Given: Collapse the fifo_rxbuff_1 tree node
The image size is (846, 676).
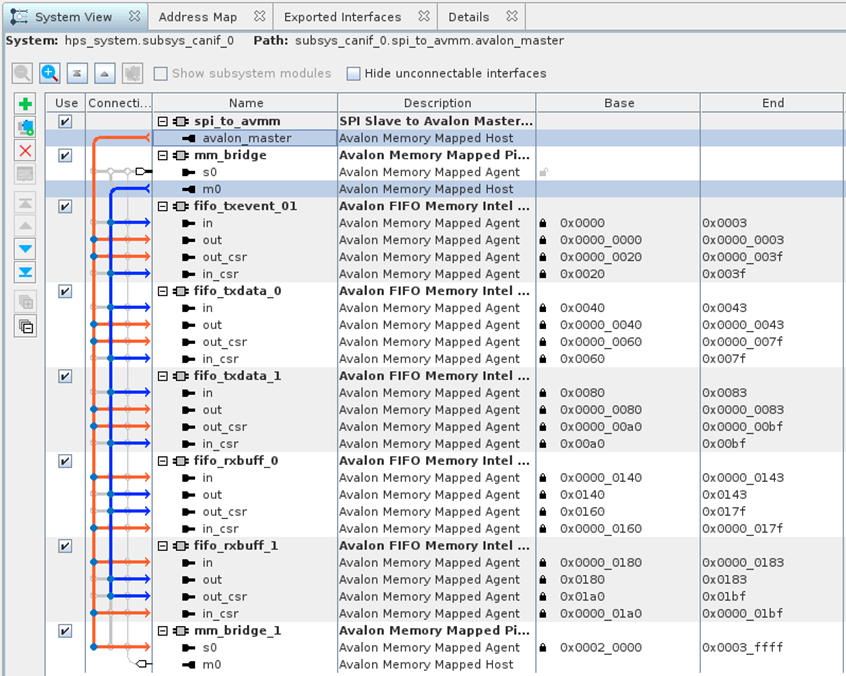Looking at the screenshot, I should [x=162, y=546].
